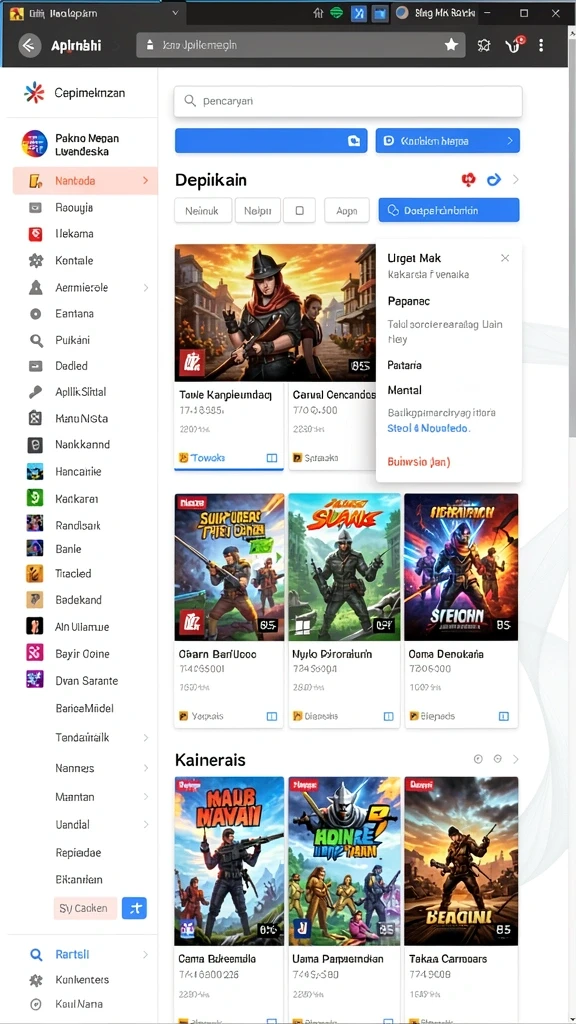This screenshot has width=576, height=1024.
Task: Click the Kontale gear icon
Action: 35,261
